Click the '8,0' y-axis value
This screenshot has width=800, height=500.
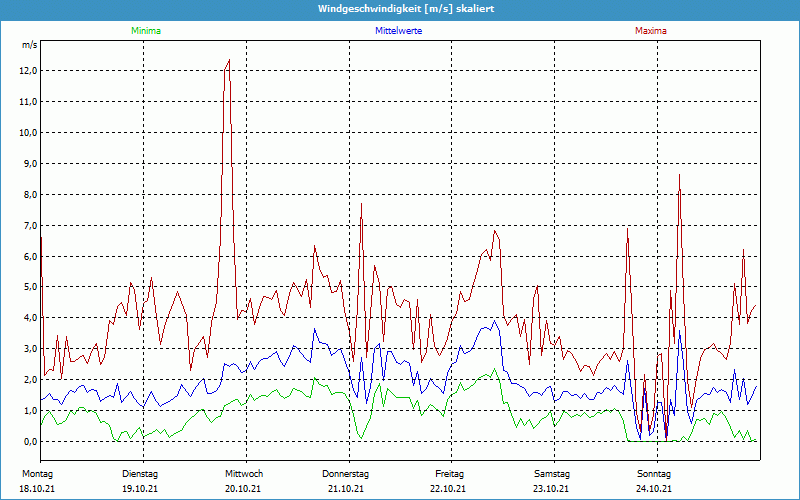pos(30,194)
